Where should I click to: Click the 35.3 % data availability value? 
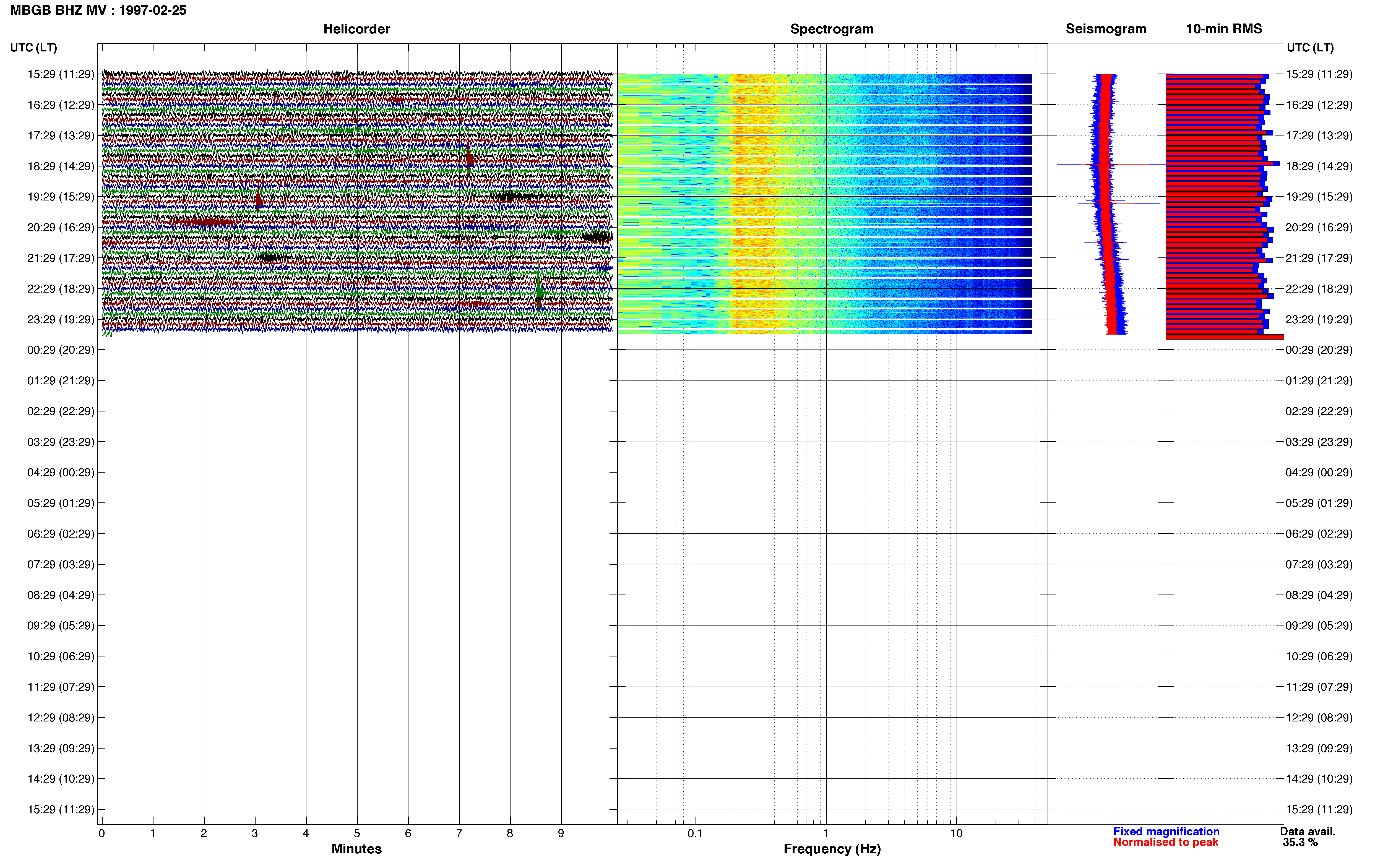[x=1300, y=842]
